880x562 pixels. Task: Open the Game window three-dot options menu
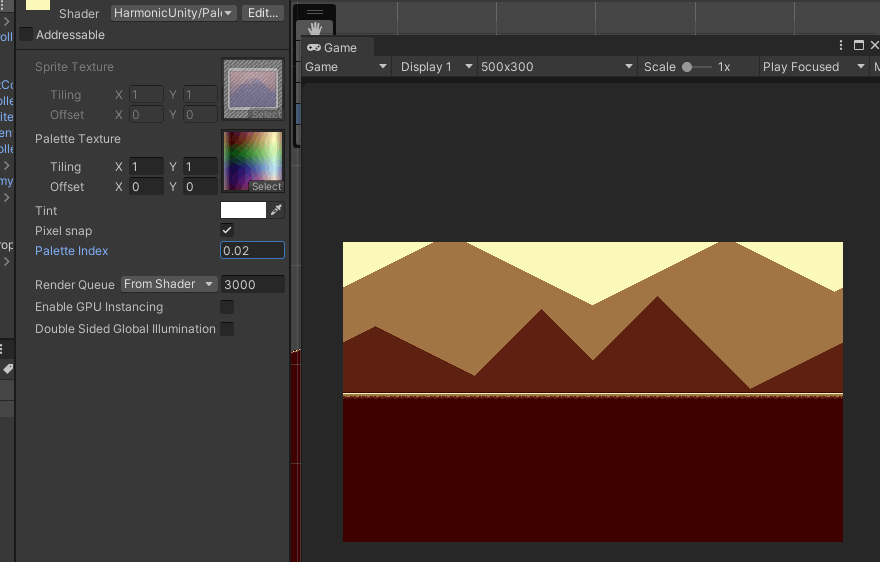click(x=841, y=46)
